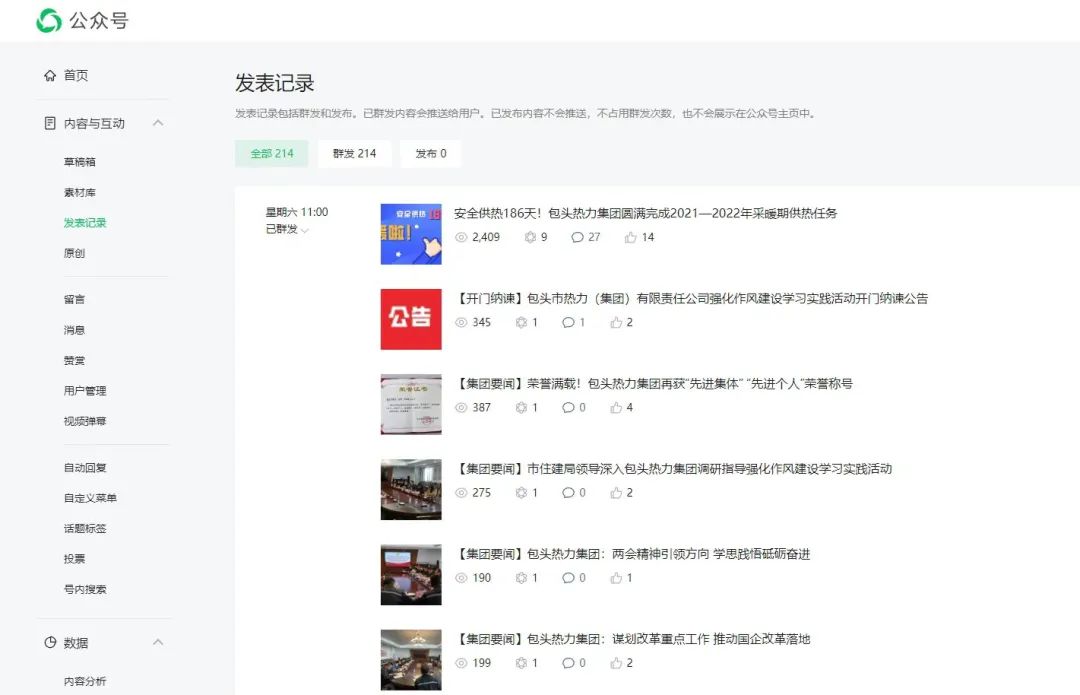Open the article 安全供热186天 title link

tap(640, 211)
